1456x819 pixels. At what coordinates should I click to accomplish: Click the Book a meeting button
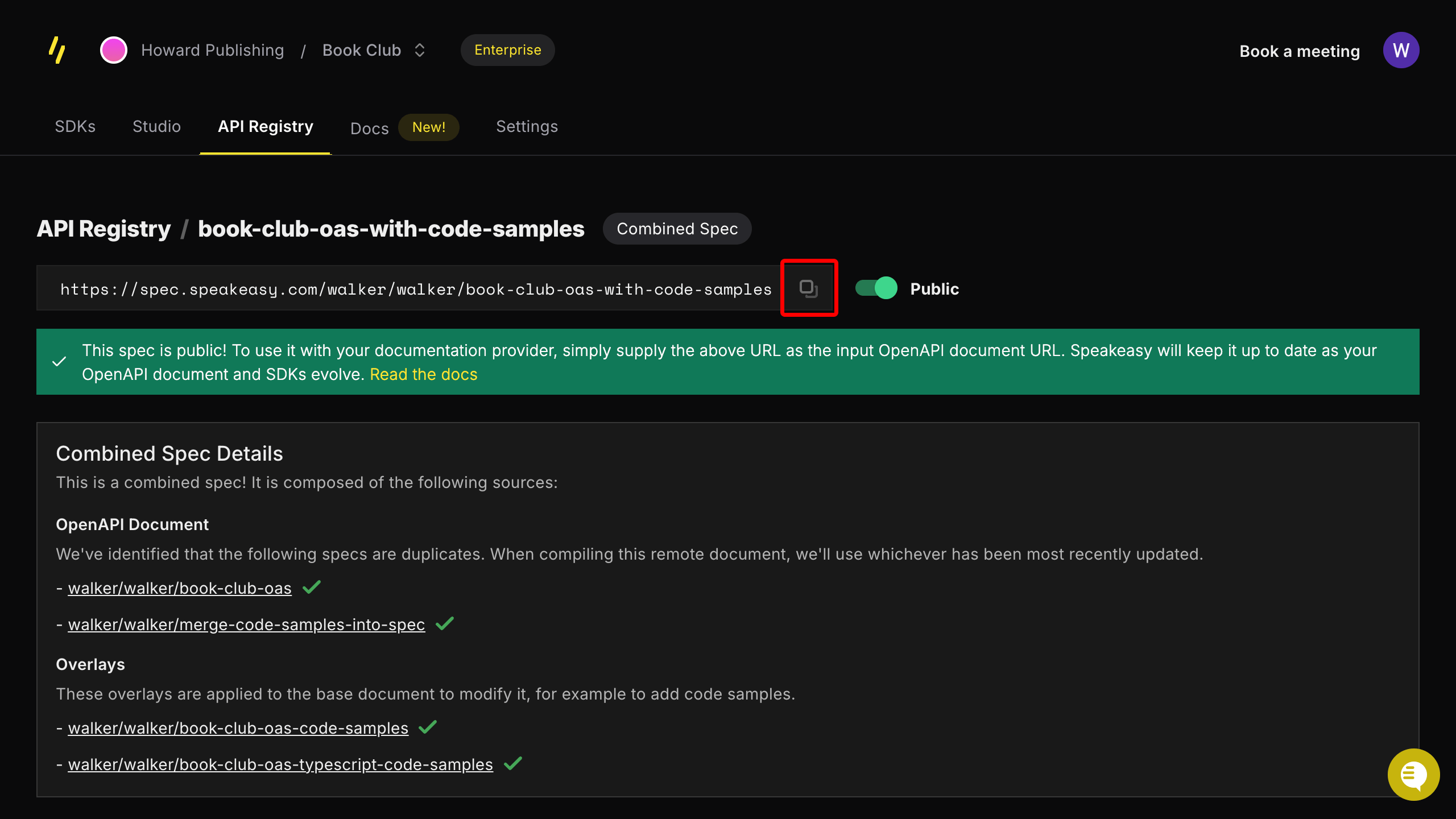[x=1299, y=51]
